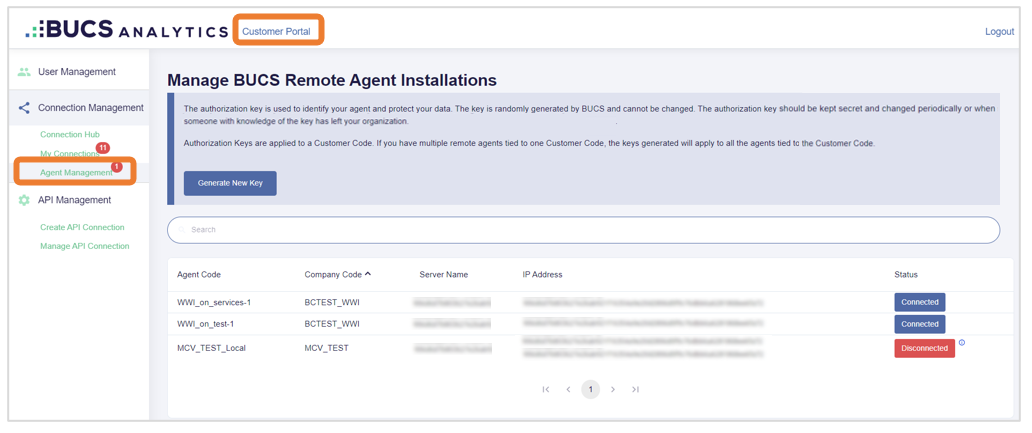Screen dimensions: 1032x433
Task: Jump to the last page
Action: 635,390
